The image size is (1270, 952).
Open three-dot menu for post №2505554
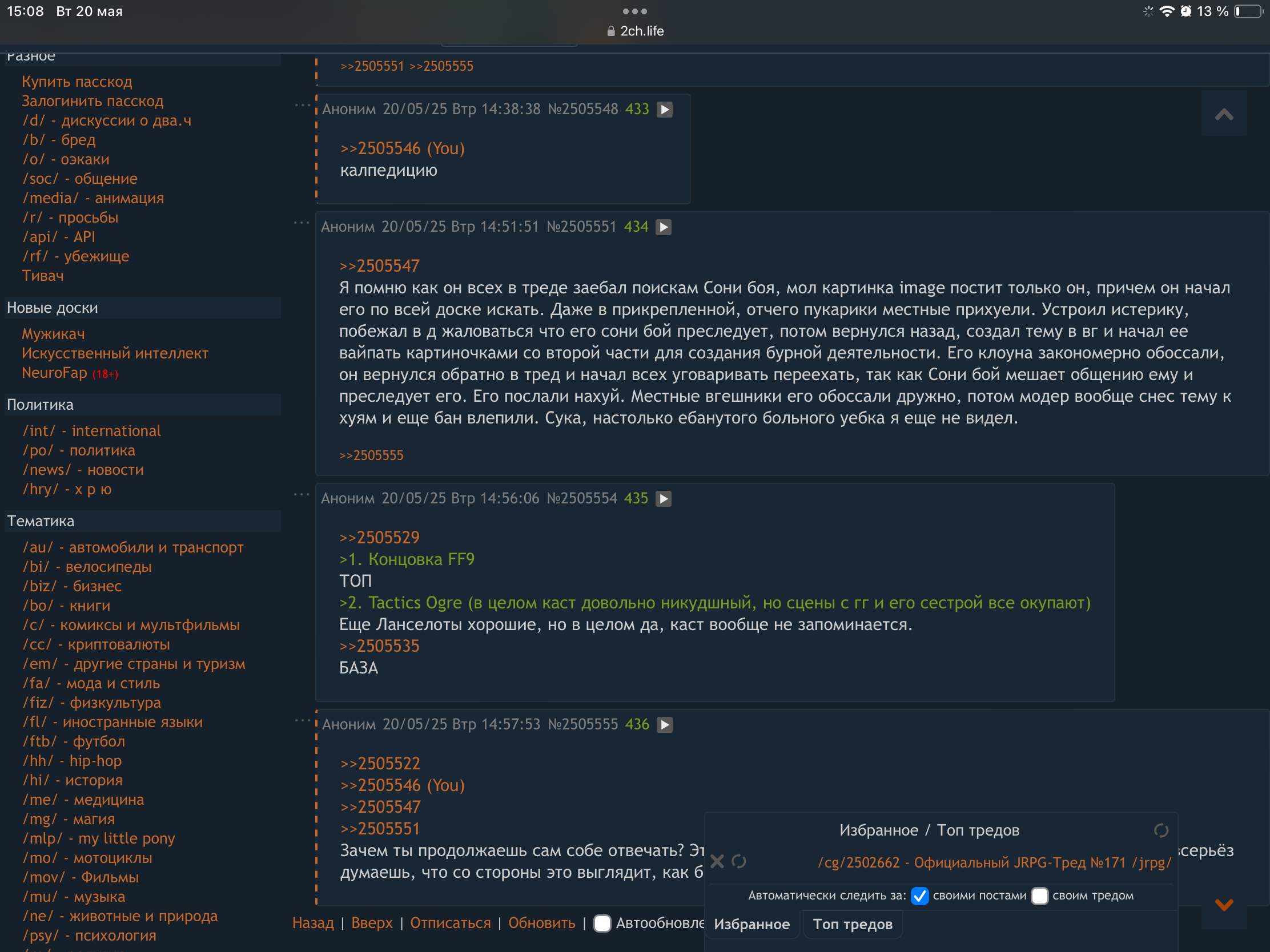(x=301, y=495)
